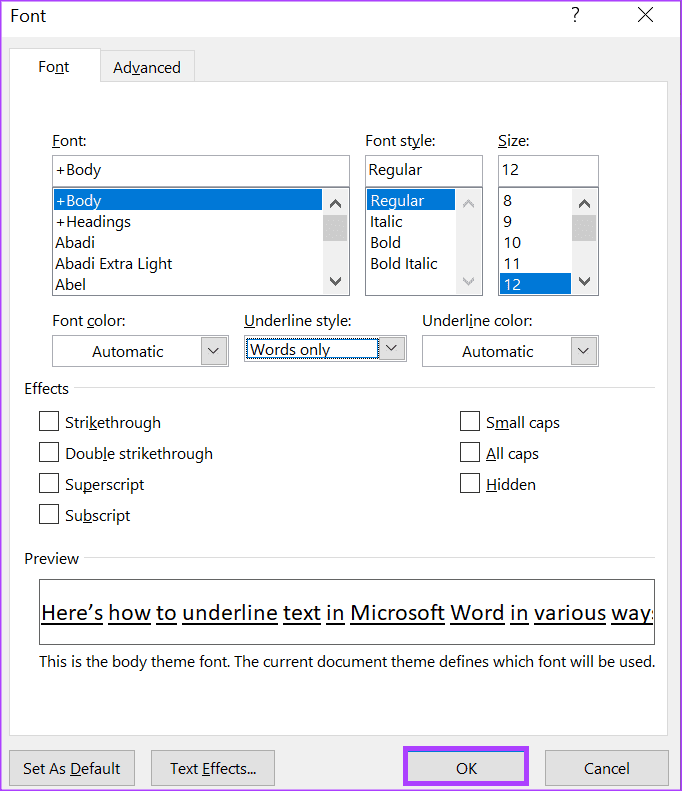
Task: Click the Set As Default button
Action: 72,768
